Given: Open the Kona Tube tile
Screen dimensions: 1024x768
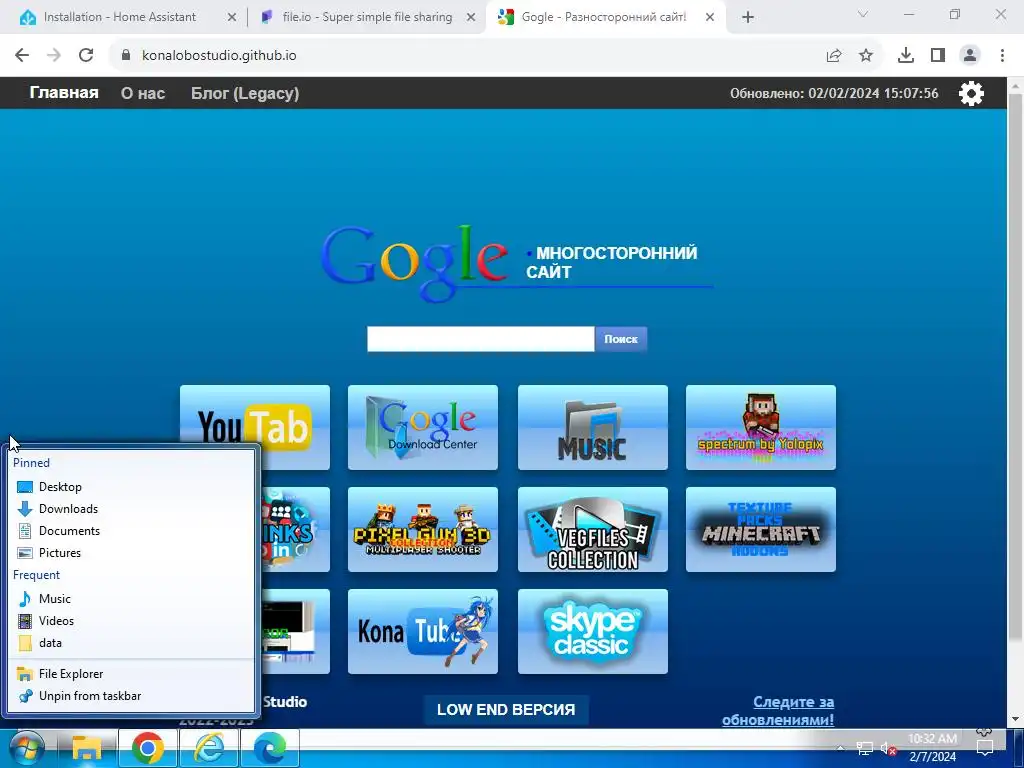Looking at the screenshot, I should point(423,631).
